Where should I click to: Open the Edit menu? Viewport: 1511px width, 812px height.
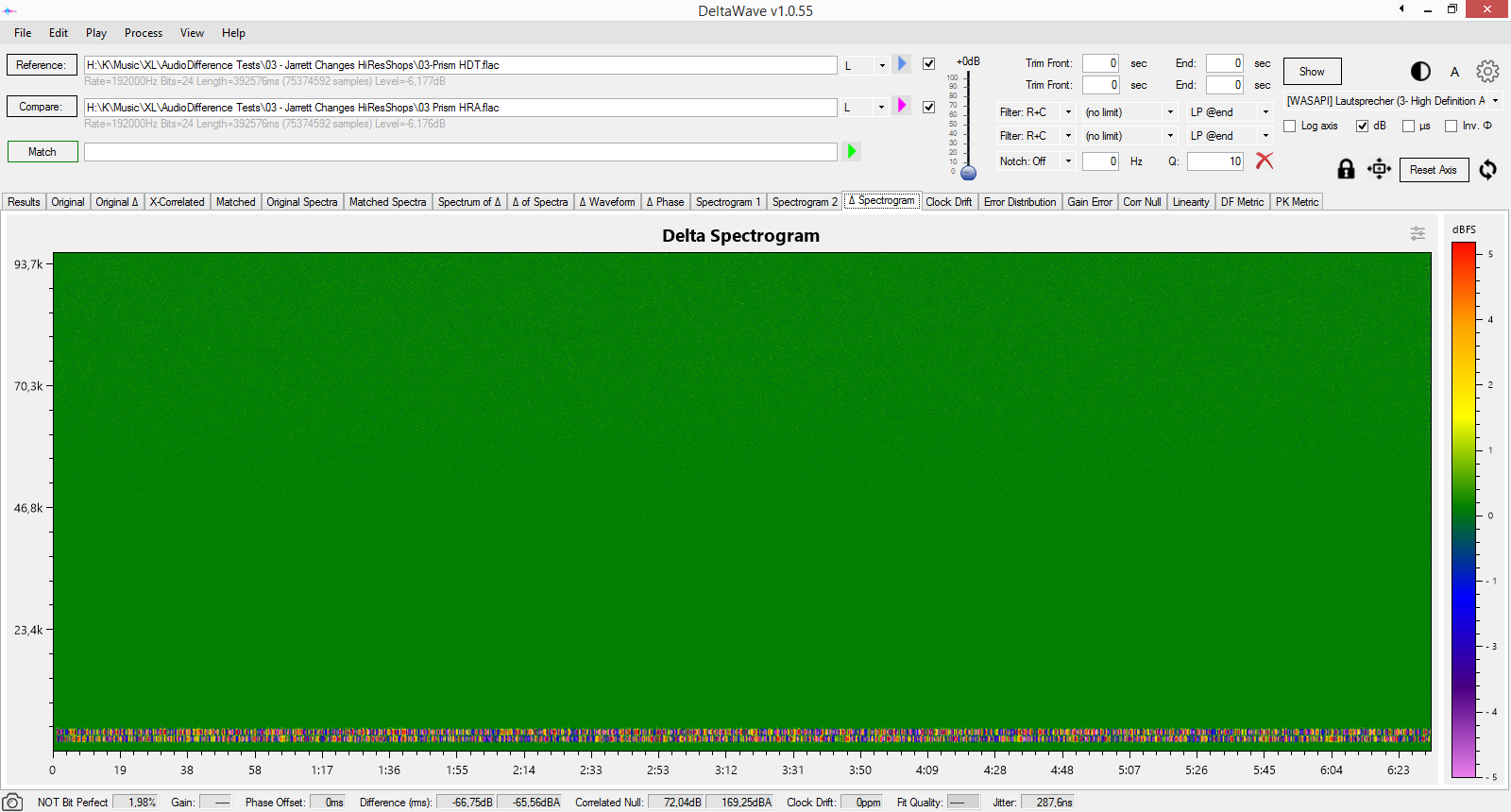click(x=59, y=32)
